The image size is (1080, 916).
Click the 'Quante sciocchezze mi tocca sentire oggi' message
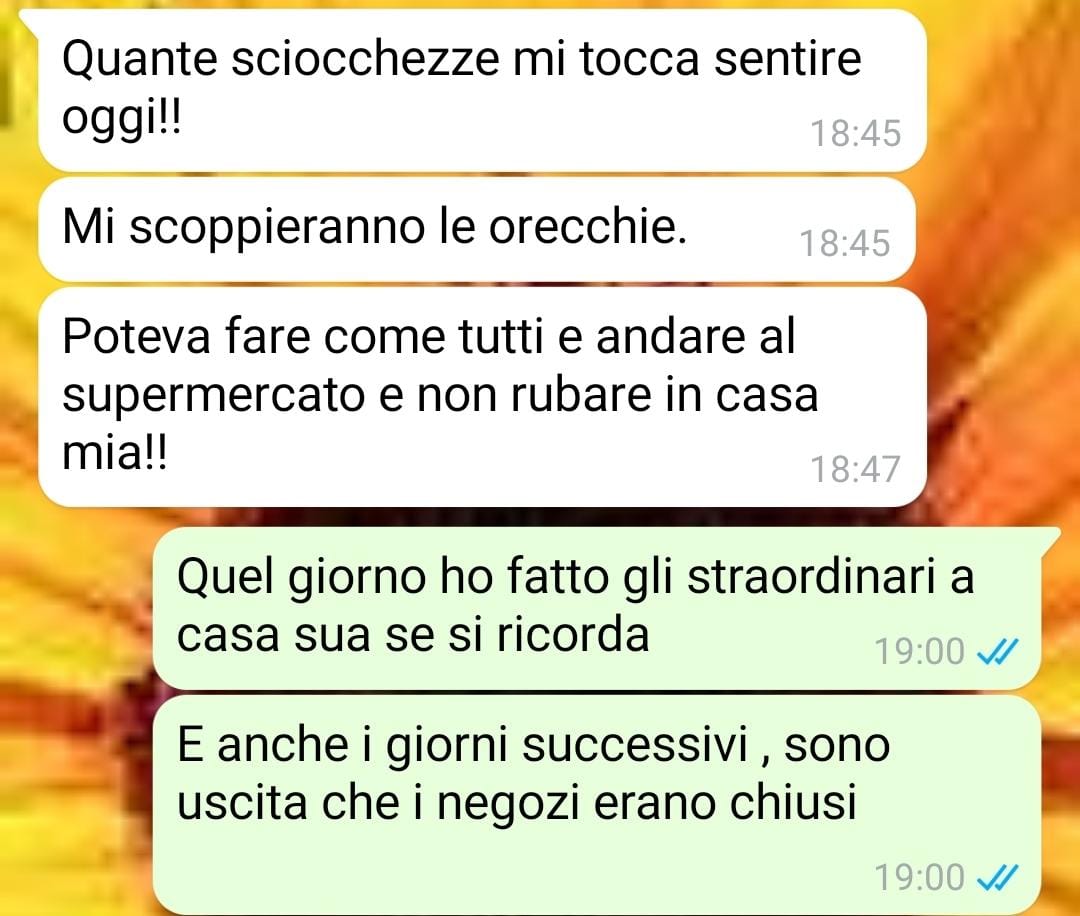tap(482, 90)
